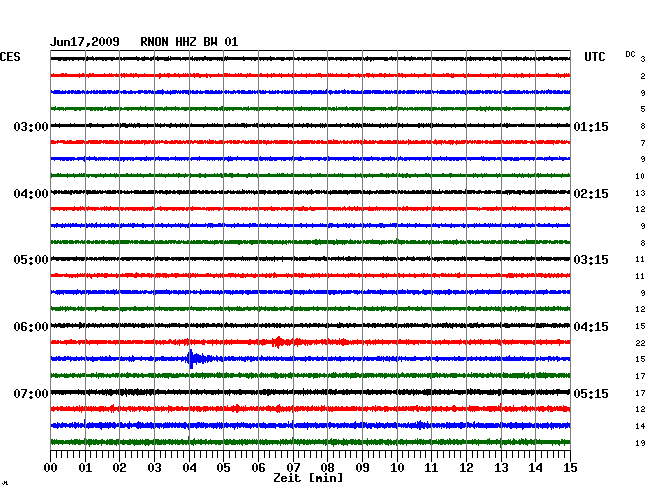This screenshot has width=650, height=494.
Task: Click minute 01 on the time axis
Action: (85, 467)
